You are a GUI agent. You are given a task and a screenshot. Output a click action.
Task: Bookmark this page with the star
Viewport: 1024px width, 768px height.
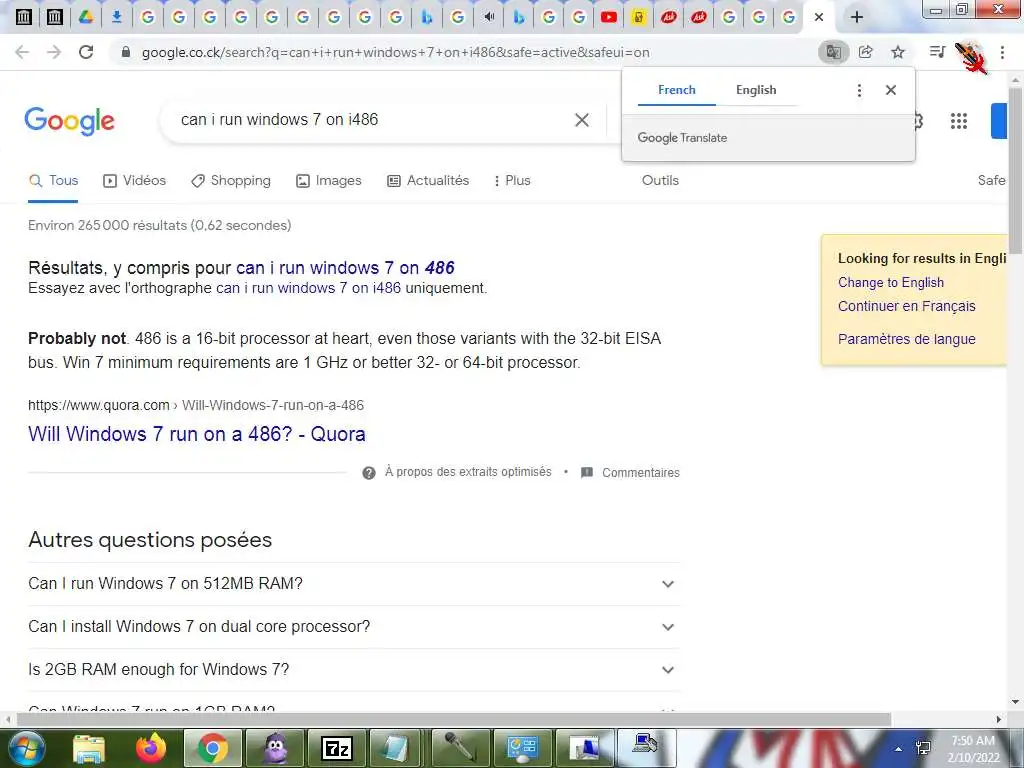click(x=898, y=52)
